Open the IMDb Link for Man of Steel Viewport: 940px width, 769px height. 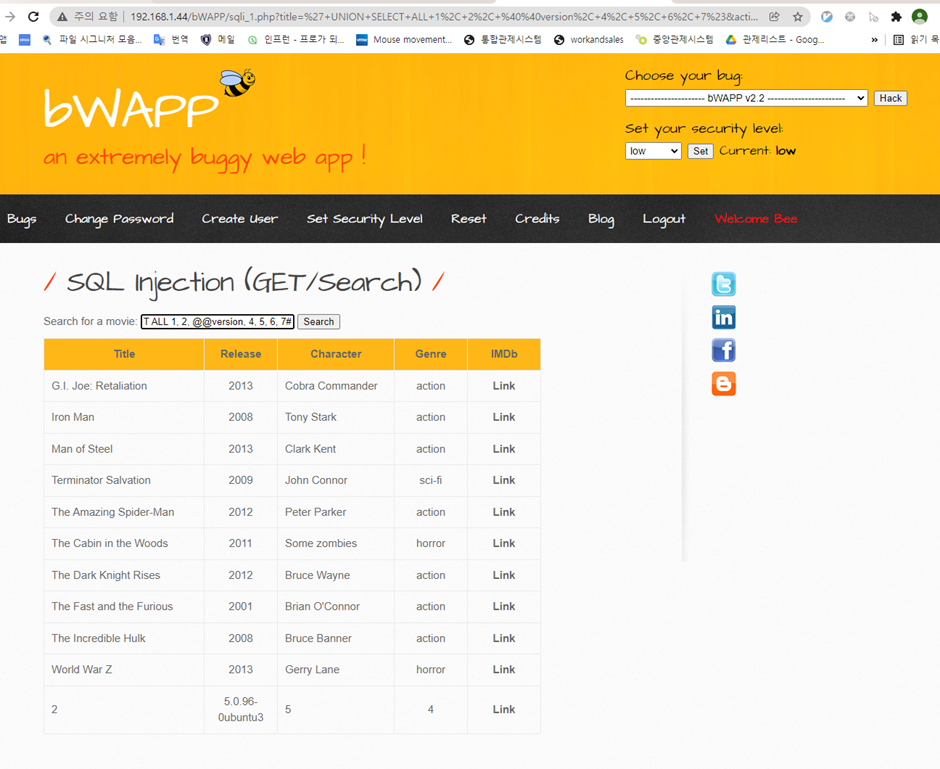(504, 449)
